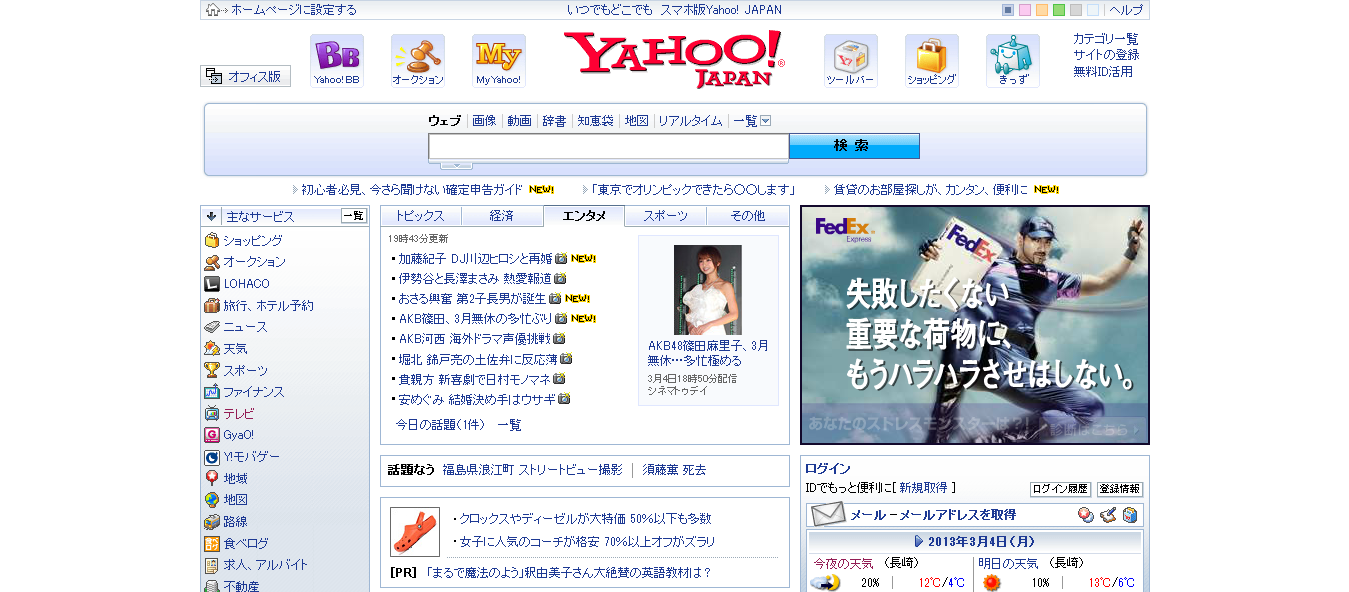1349x592 pixels.
Task: Switch to the スポーツ news tab
Action: point(666,216)
